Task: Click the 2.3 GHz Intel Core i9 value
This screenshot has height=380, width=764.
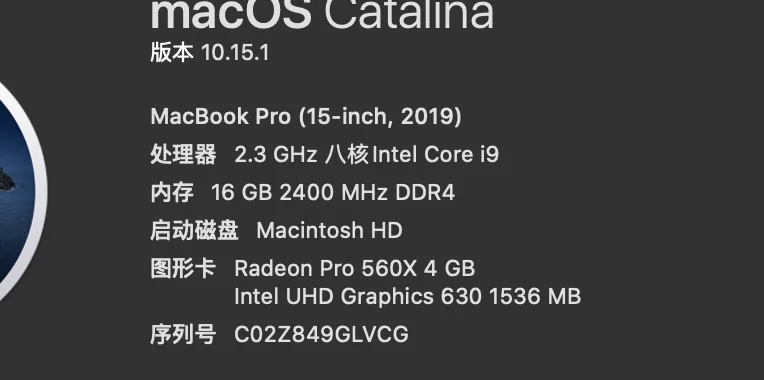Action: [366, 155]
